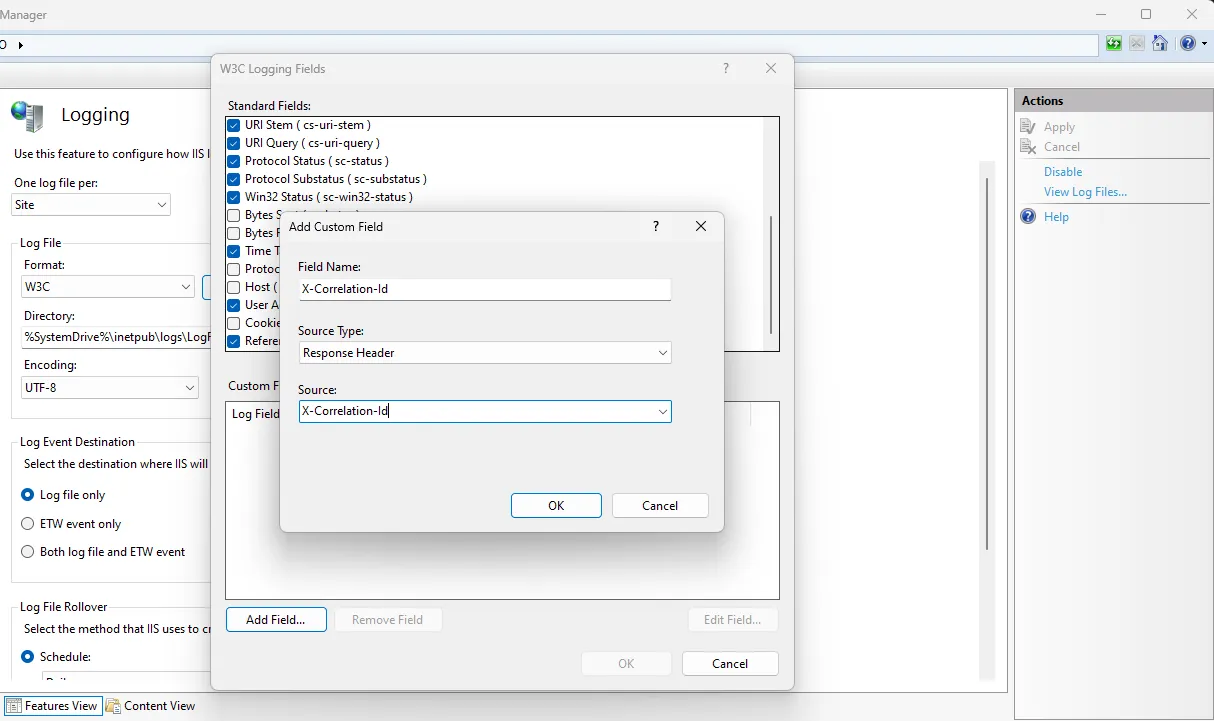The width and height of the screenshot is (1214, 721).
Task: Open the Help icon in top toolbar
Action: 1186,44
